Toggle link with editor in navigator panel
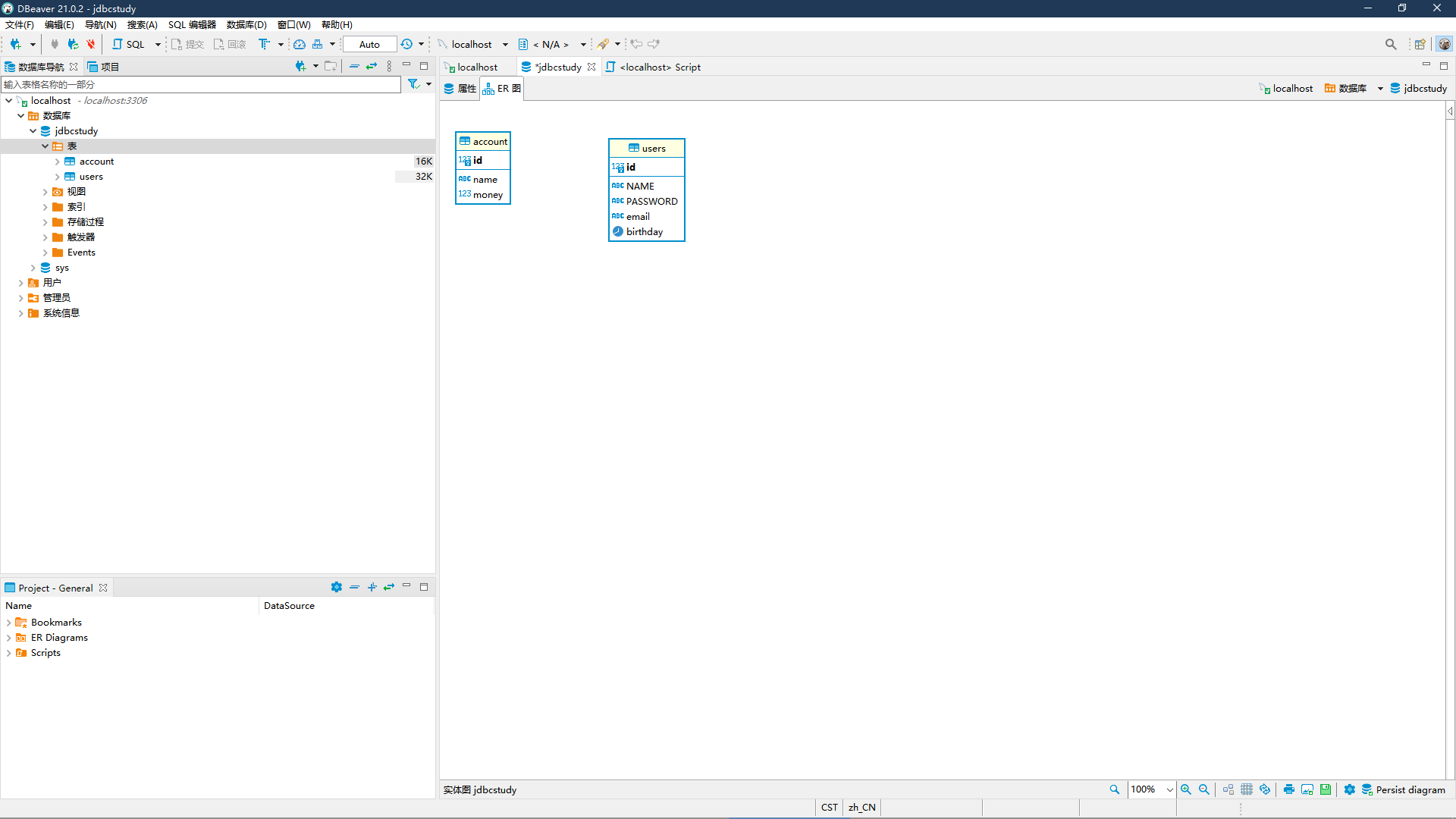Viewport: 1456px width, 819px height. coord(372,66)
